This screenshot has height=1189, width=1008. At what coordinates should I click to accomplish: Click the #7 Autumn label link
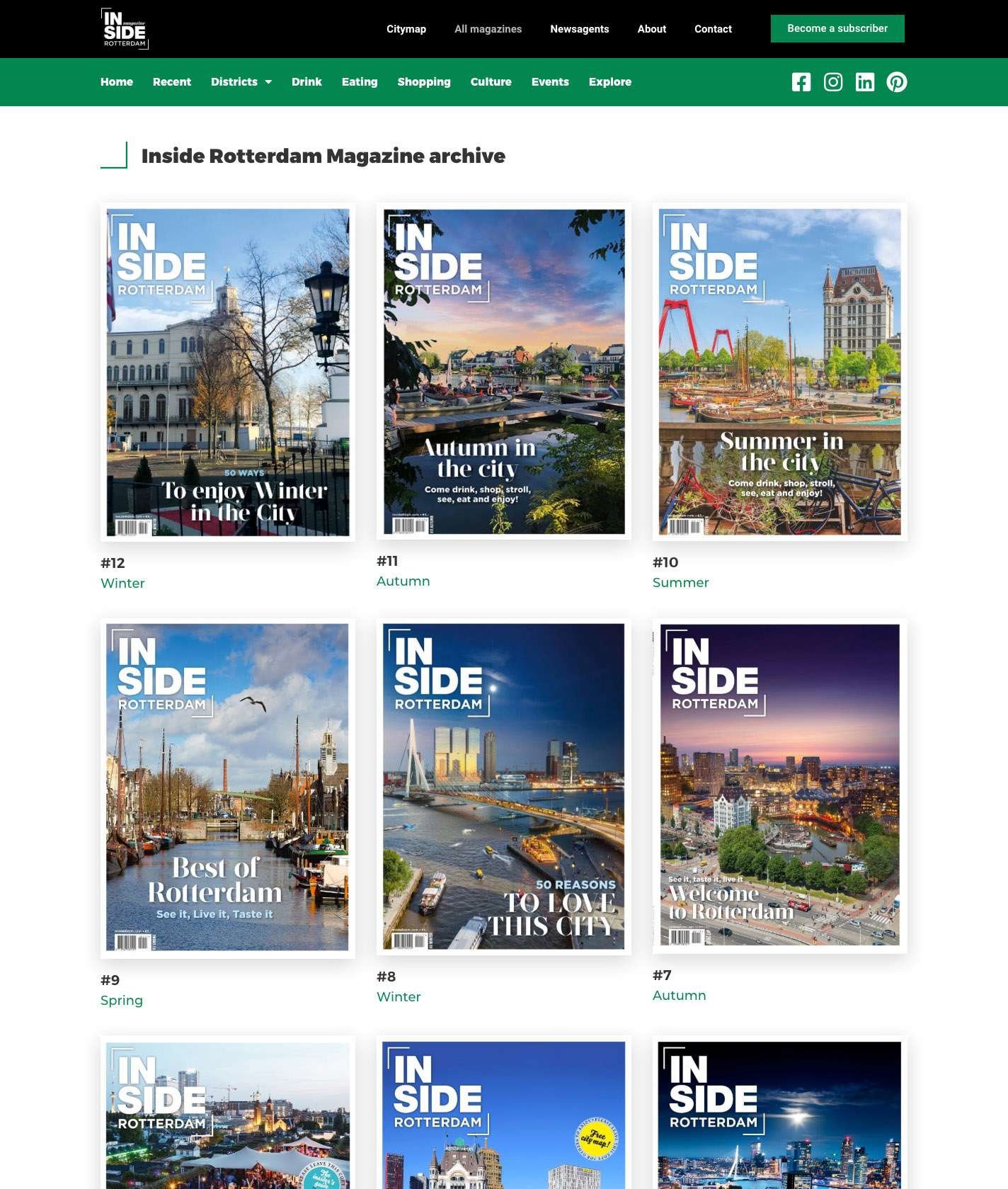tap(679, 995)
